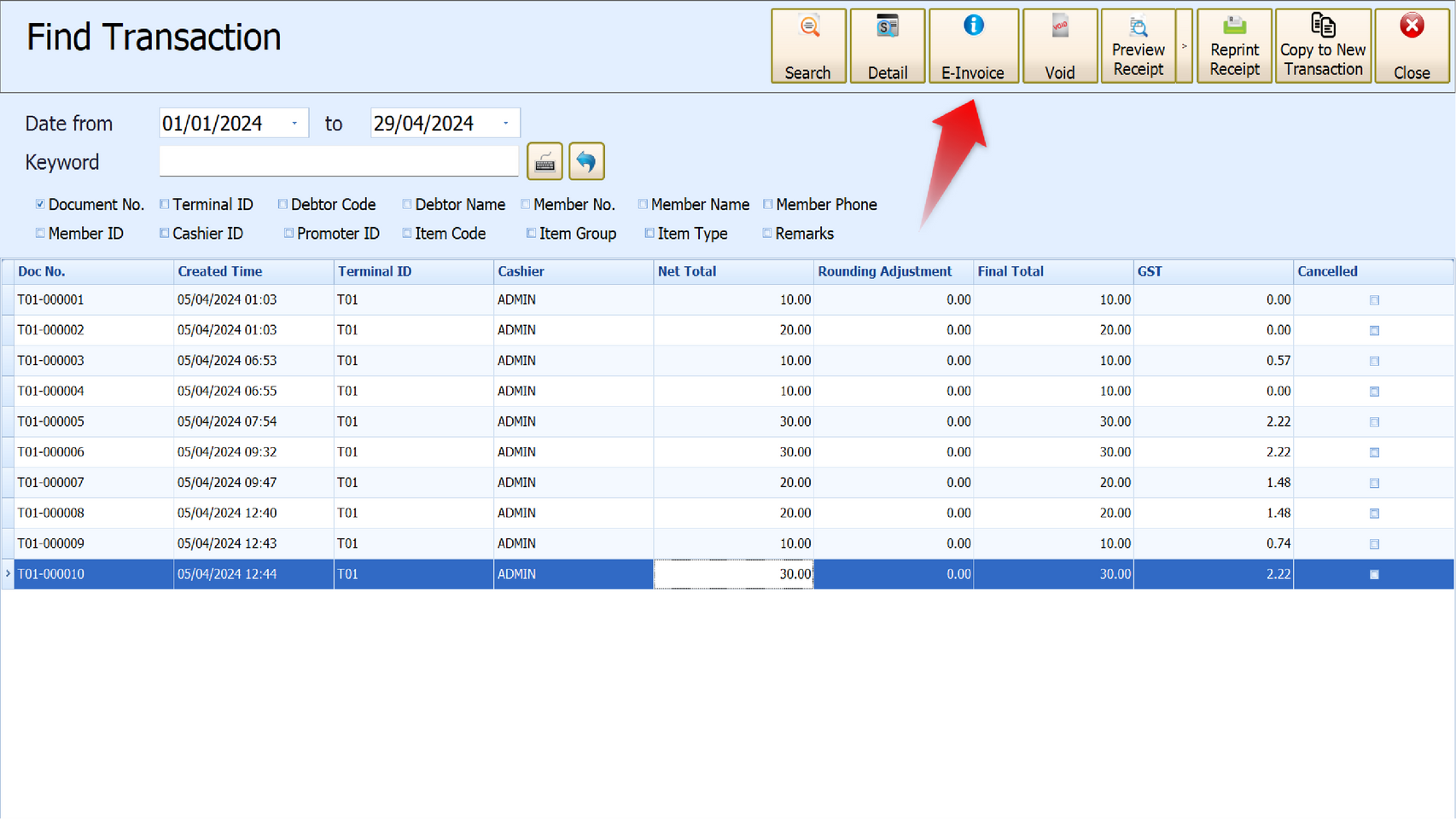1456x819 pixels.
Task: Sort by Rounding Adjustment column header
Action: 894,271
